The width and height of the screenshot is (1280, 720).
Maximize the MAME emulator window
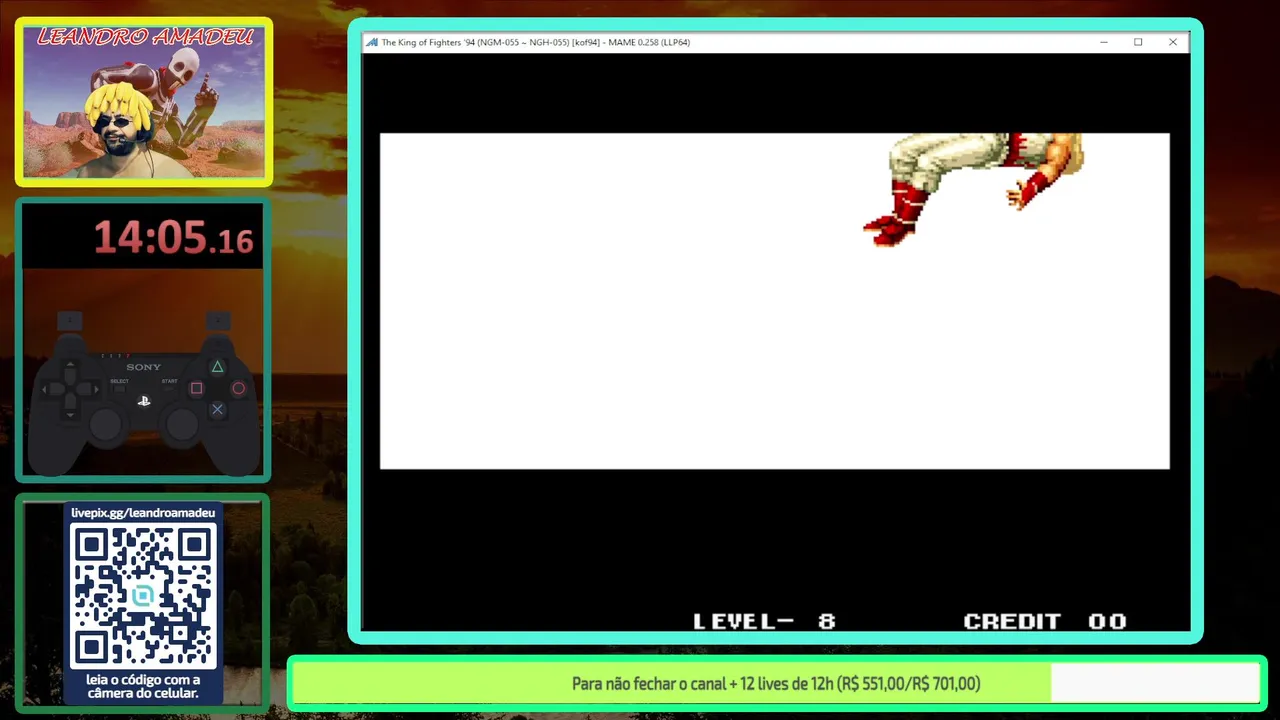tap(1138, 42)
